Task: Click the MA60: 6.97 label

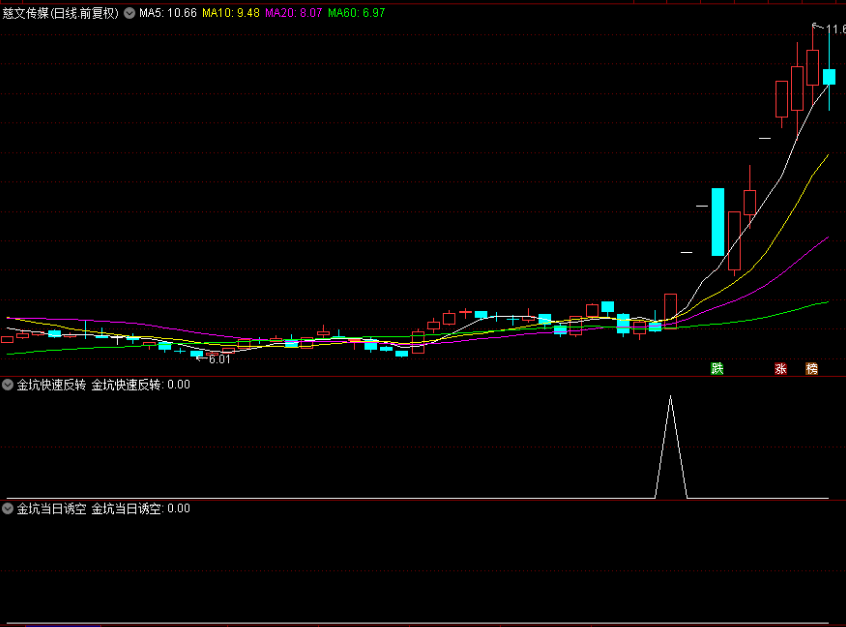Action: tap(357, 13)
